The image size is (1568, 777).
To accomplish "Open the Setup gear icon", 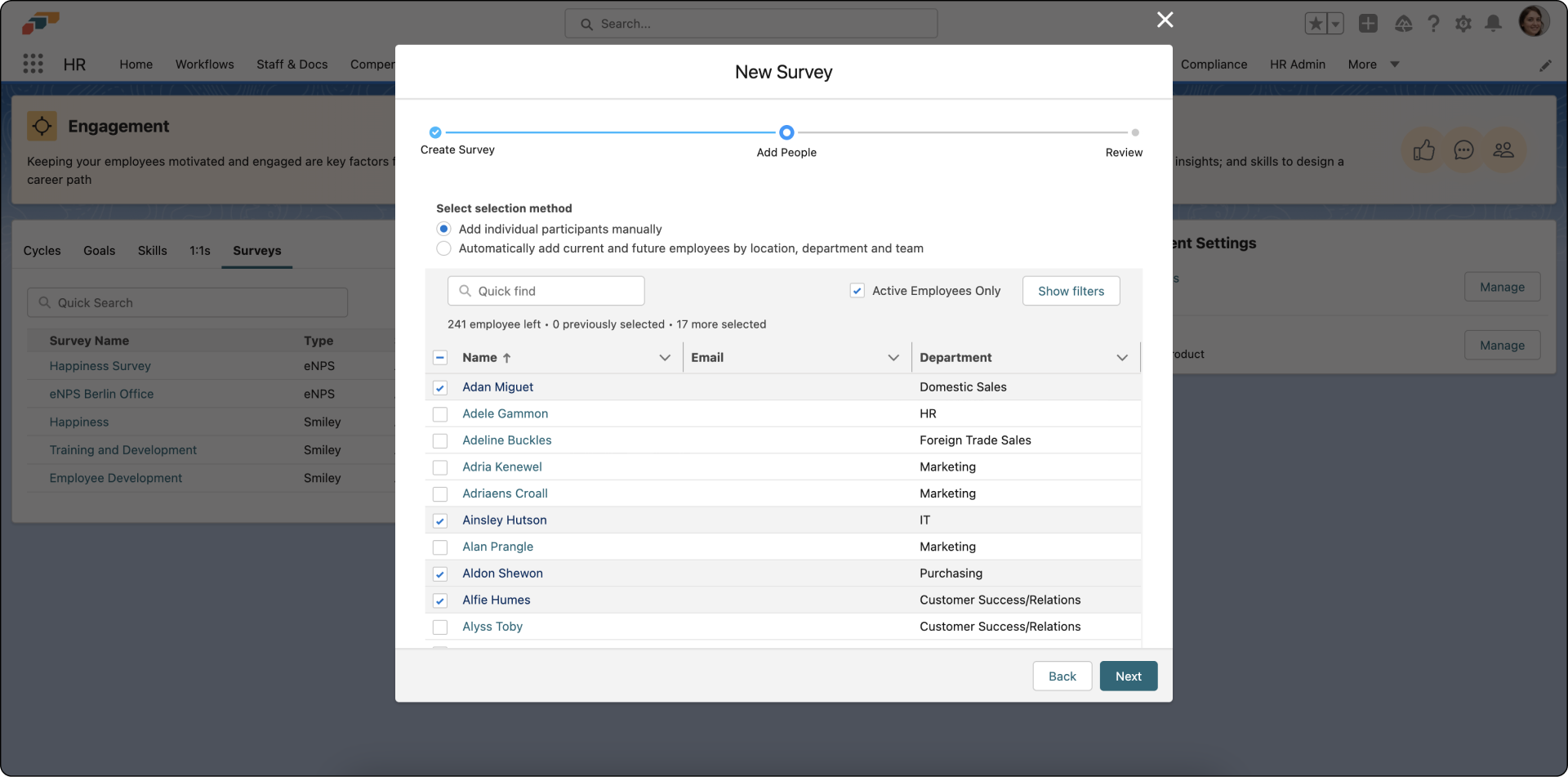I will (x=1463, y=24).
